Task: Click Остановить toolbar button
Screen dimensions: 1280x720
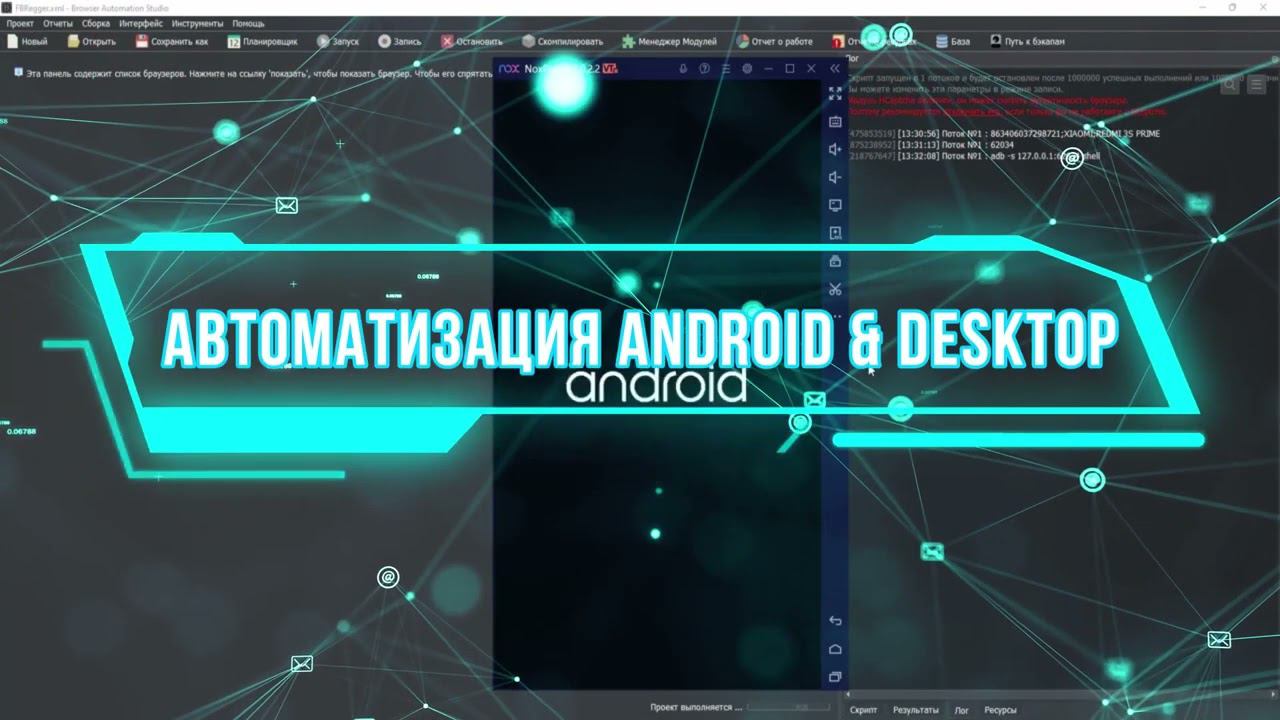Action: [x=472, y=42]
